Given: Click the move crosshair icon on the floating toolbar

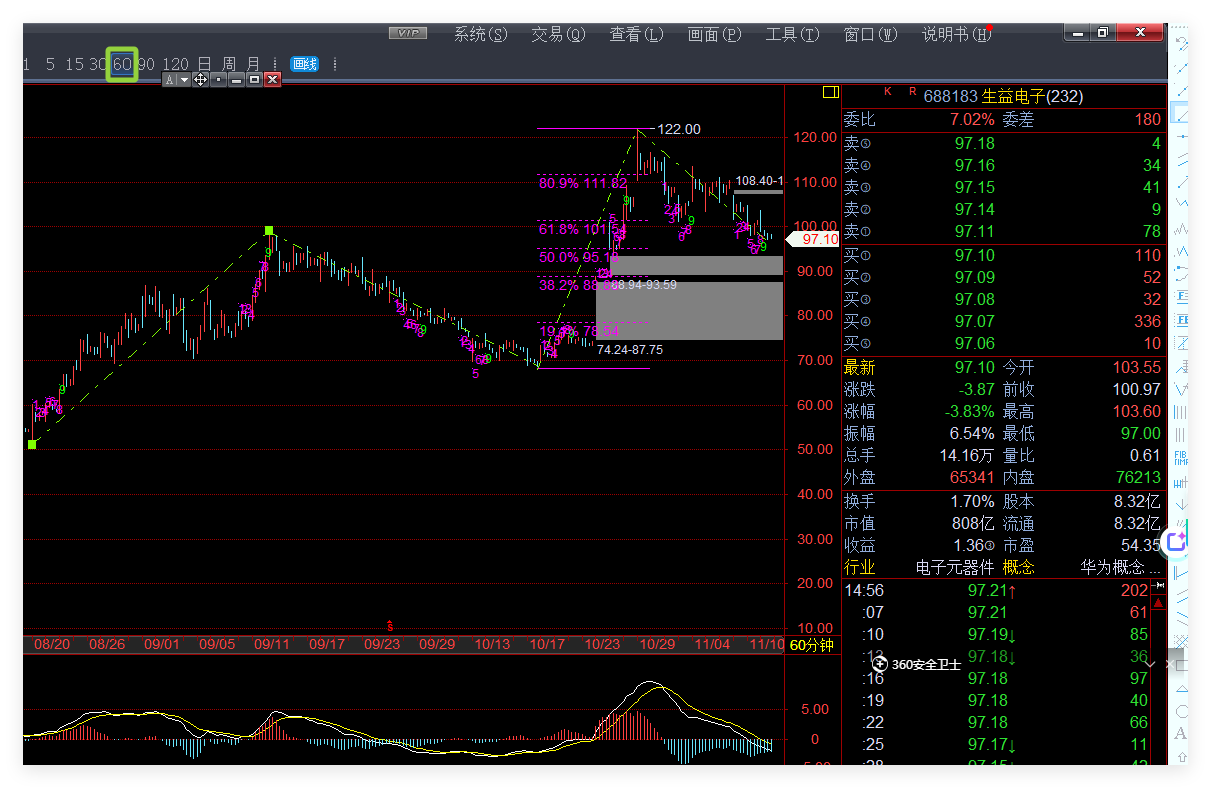Looking at the screenshot, I should click(x=199, y=79).
